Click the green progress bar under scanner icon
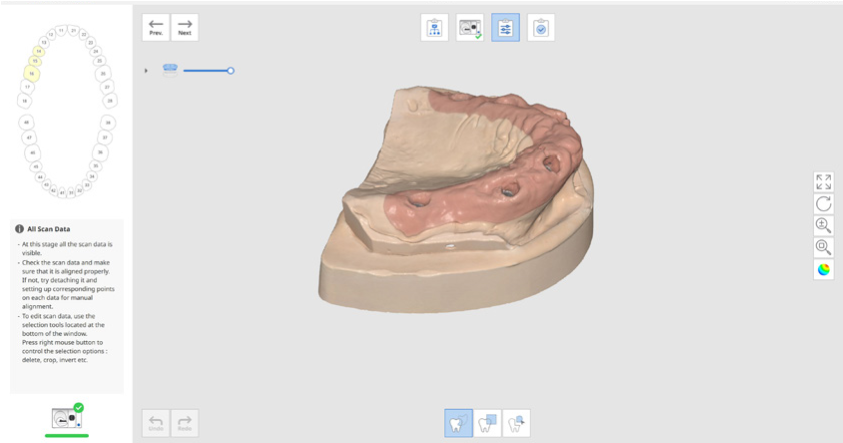843x443 pixels. (67, 435)
